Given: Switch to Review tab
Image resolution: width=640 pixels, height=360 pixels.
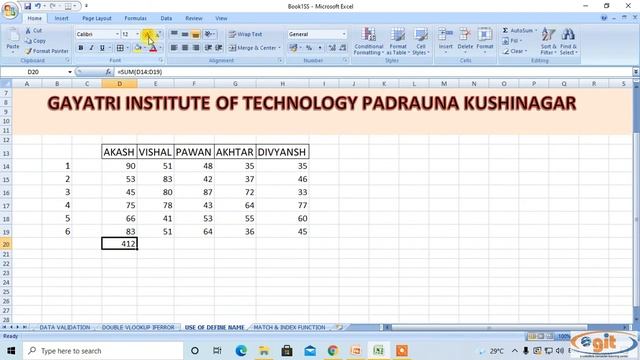Looking at the screenshot, I should coord(194,18).
